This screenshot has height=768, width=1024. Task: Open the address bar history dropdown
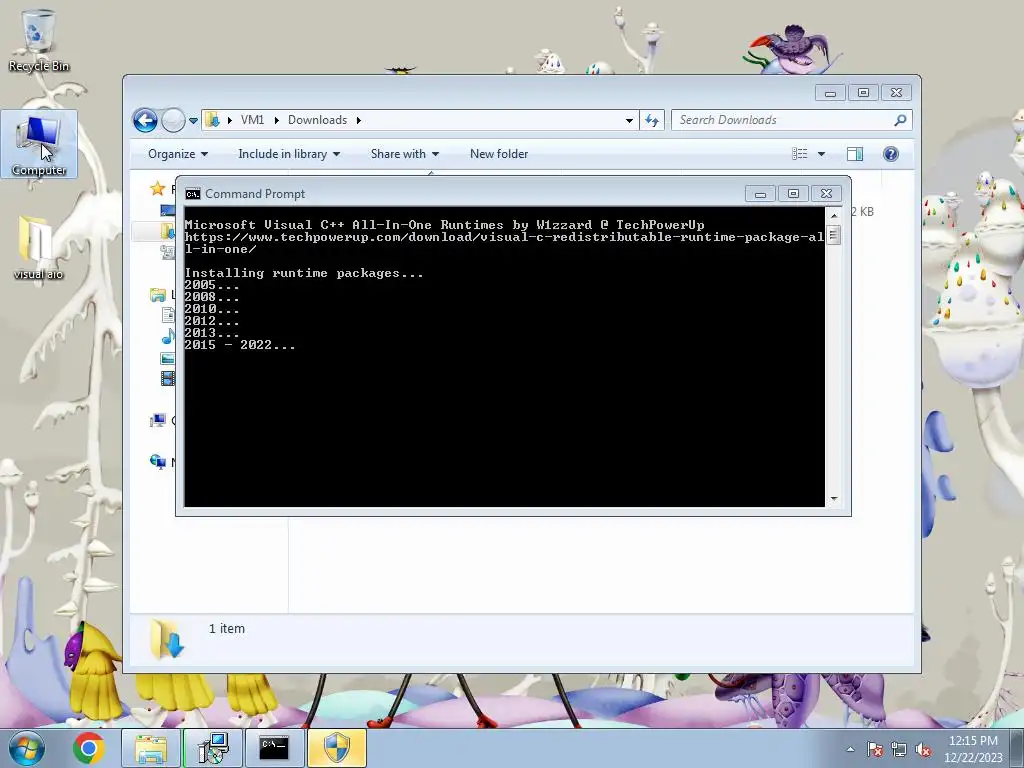629,120
